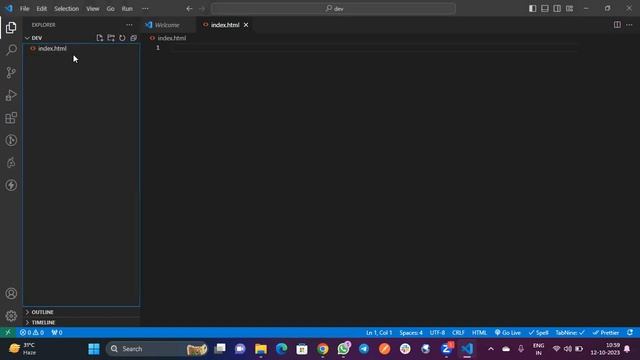Collapse the DEV folder section
640x360 pixels.
click(x=27, y=38)
